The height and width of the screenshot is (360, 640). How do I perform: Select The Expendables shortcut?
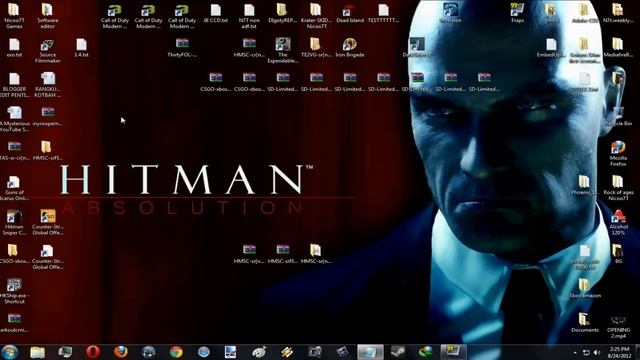click(282, 51)
